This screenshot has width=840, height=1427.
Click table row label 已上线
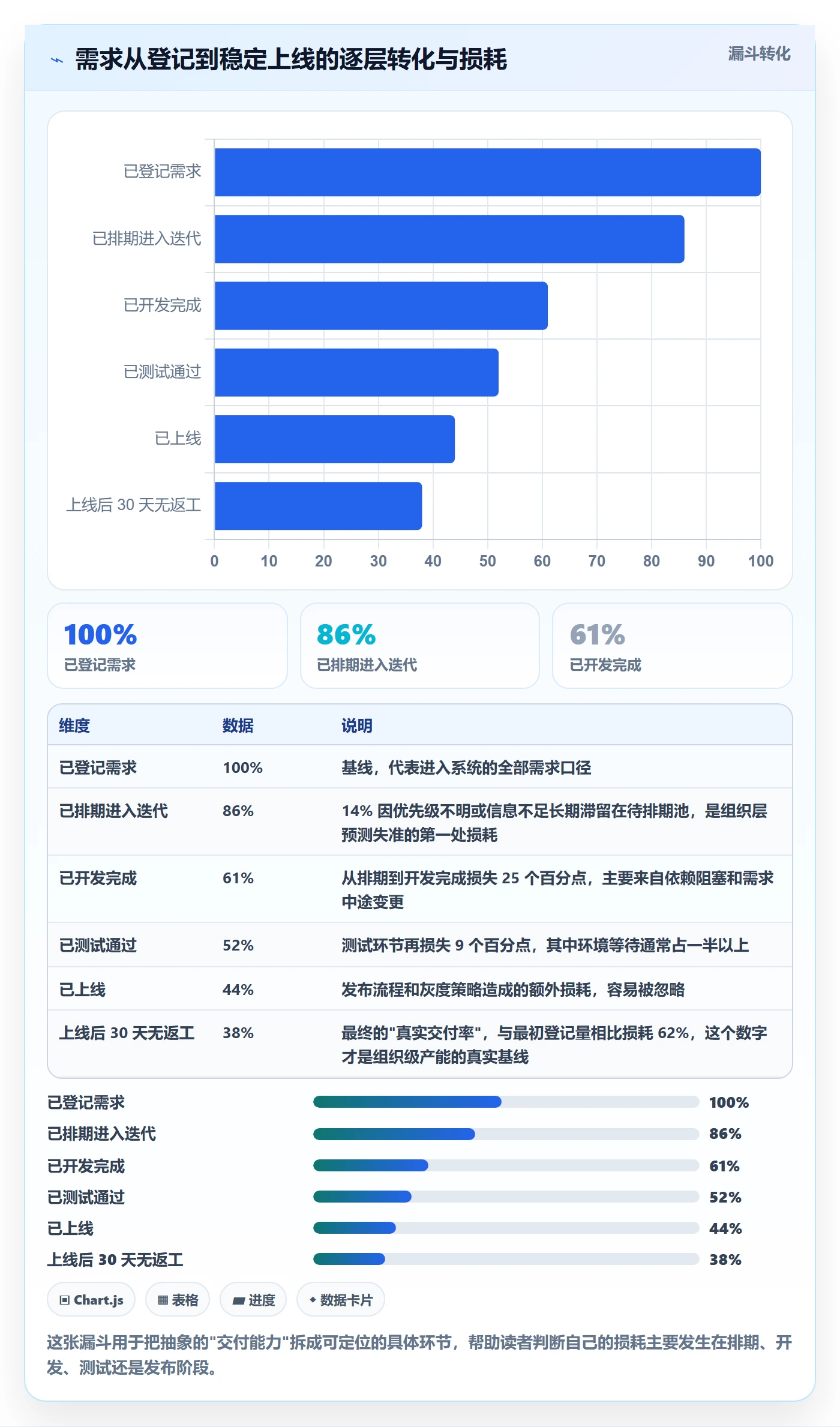coord(82,990)
